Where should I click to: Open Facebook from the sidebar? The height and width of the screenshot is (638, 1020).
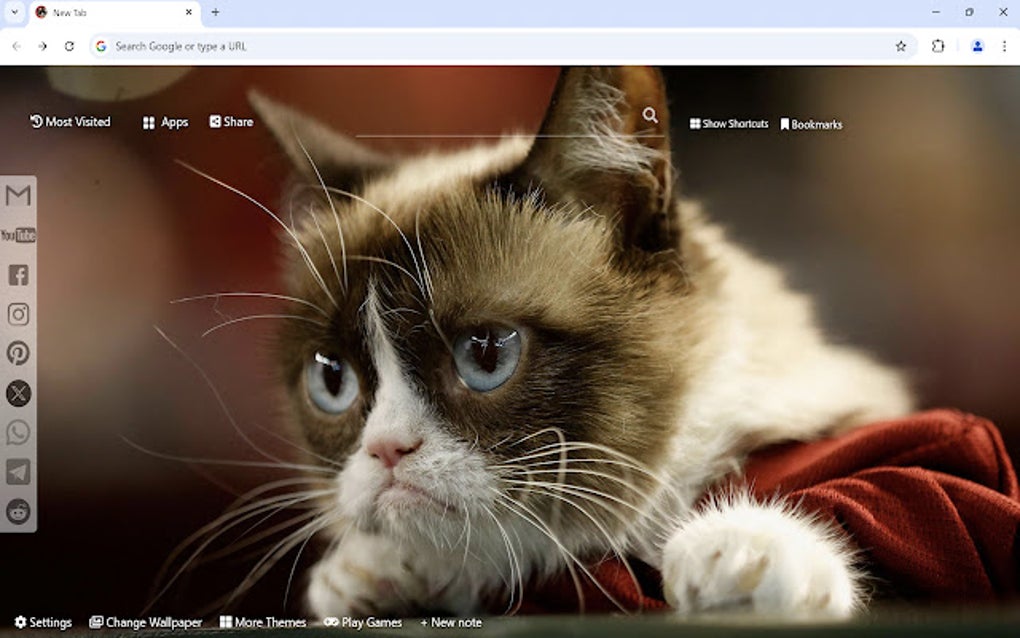pyautogui.click(x=18, y=274)
